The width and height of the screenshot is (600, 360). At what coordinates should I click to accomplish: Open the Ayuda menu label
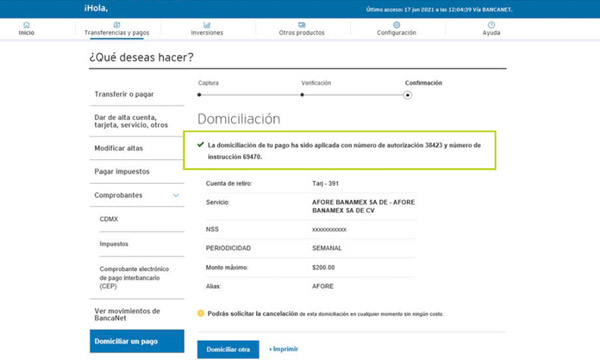tap(491, 33)
